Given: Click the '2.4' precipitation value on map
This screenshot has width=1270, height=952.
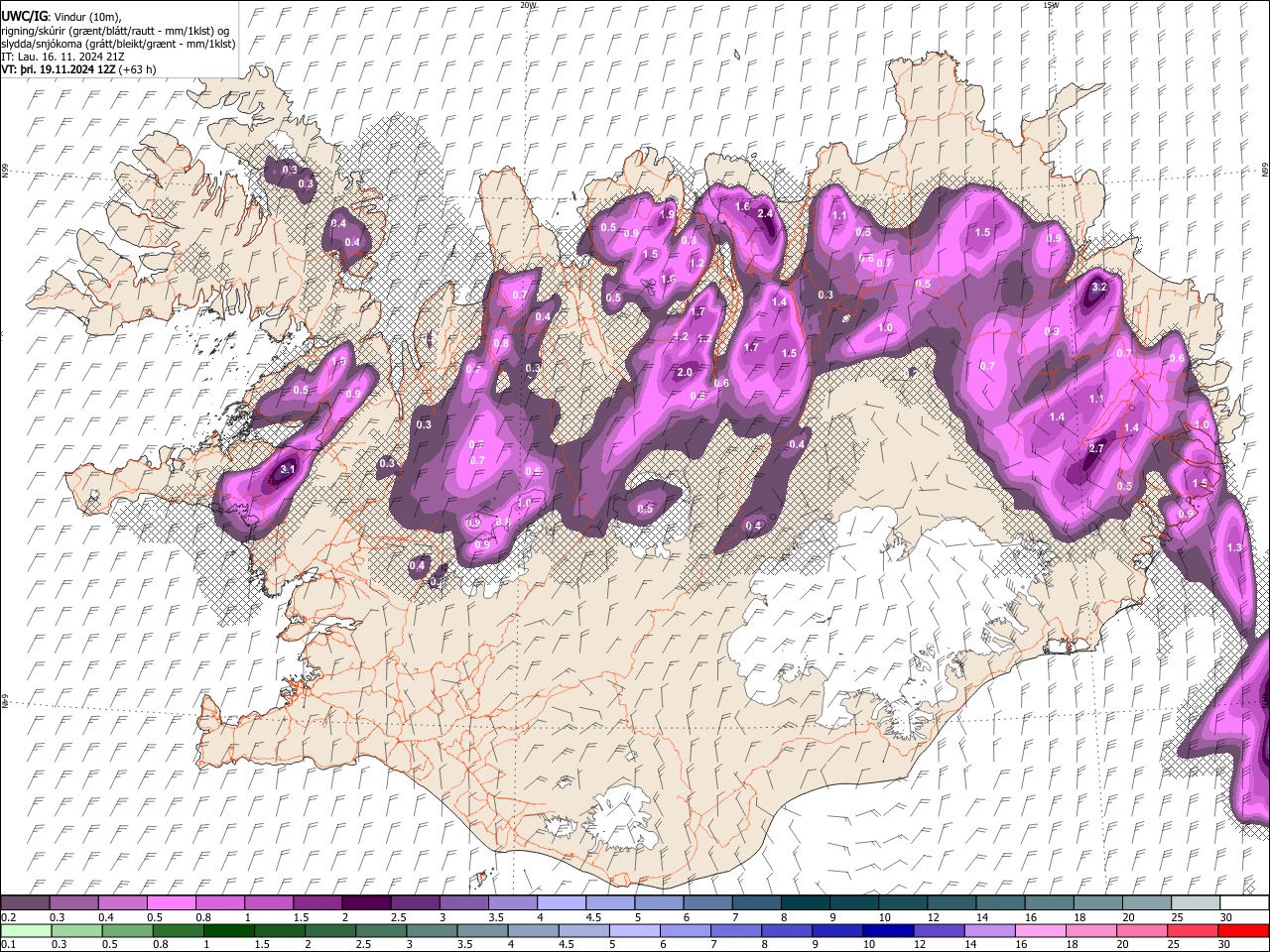Looking at the screenshot, I should (765, 213).
